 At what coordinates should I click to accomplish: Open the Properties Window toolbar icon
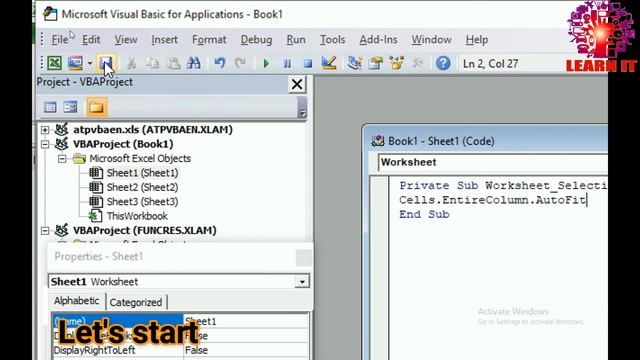(375, 63)
